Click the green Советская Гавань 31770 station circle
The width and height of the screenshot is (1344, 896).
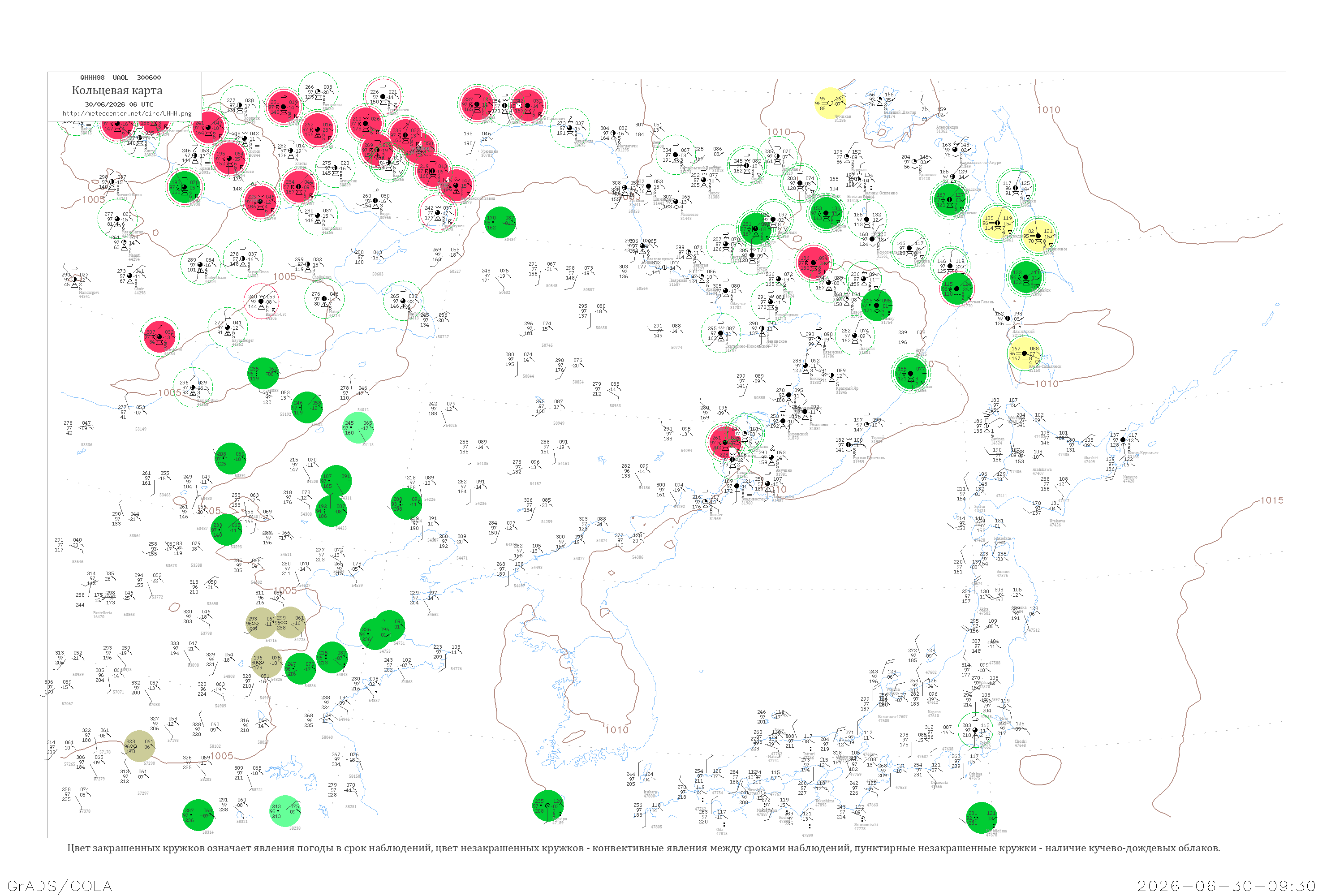click(x=956, y=289)
